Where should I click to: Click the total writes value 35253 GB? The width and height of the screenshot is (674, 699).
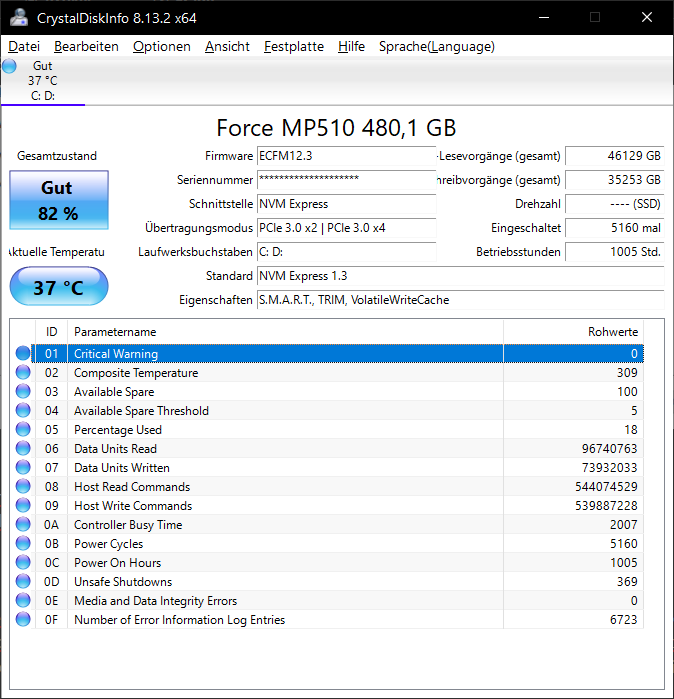(x=615, y=180)
